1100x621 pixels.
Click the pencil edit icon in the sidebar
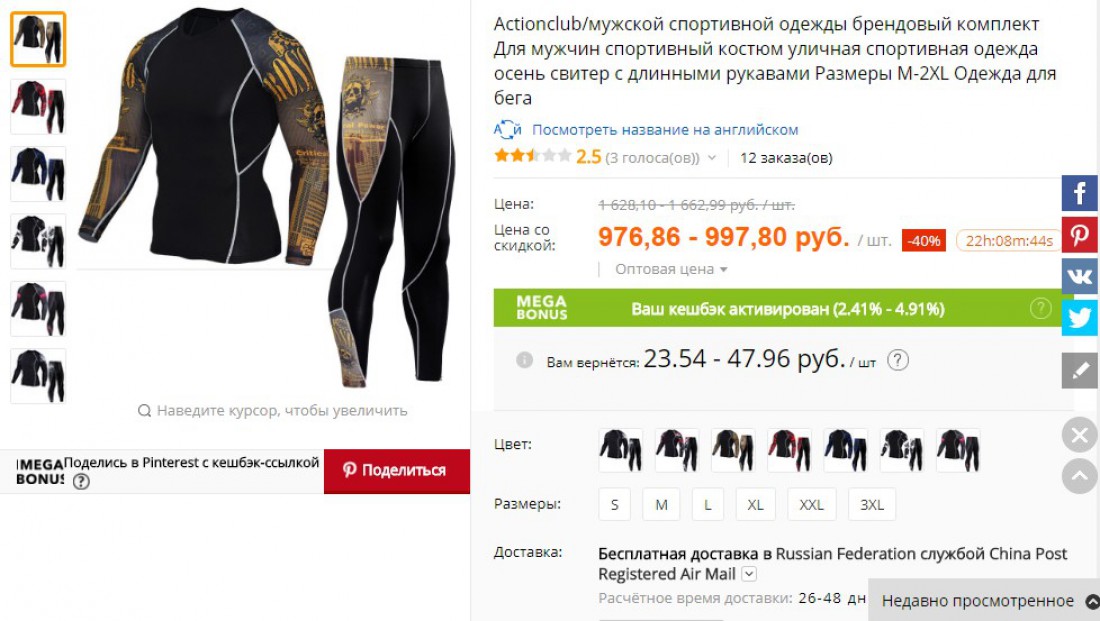point(1080,370)
